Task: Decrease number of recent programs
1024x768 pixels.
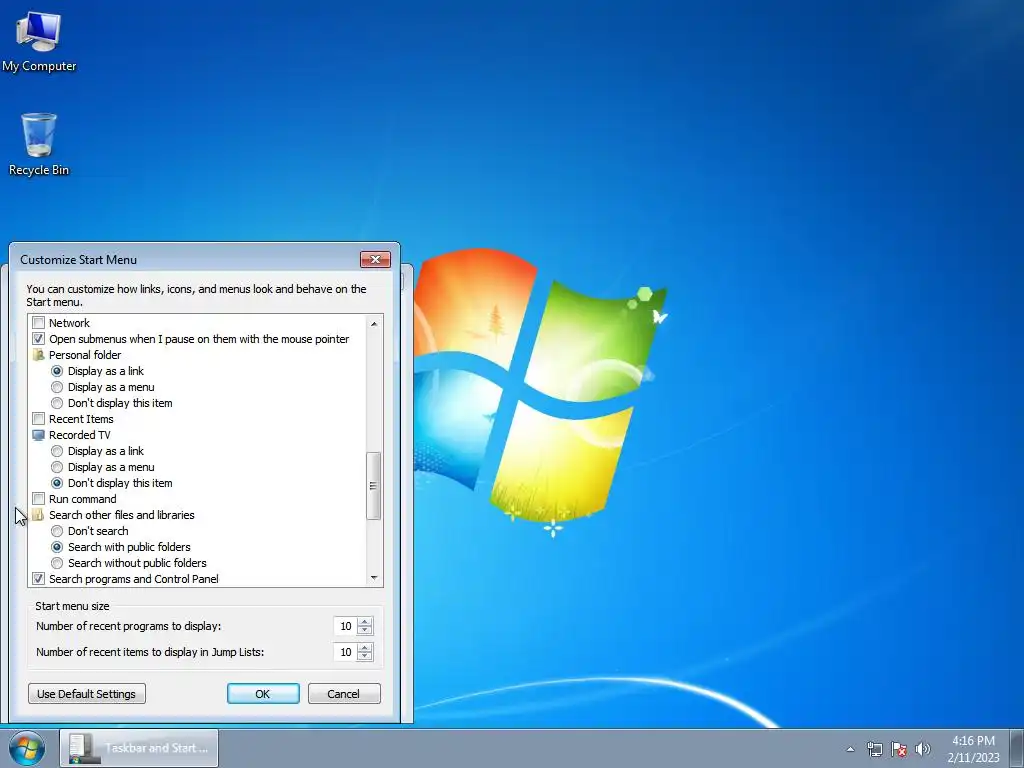Action: (365, 630)
